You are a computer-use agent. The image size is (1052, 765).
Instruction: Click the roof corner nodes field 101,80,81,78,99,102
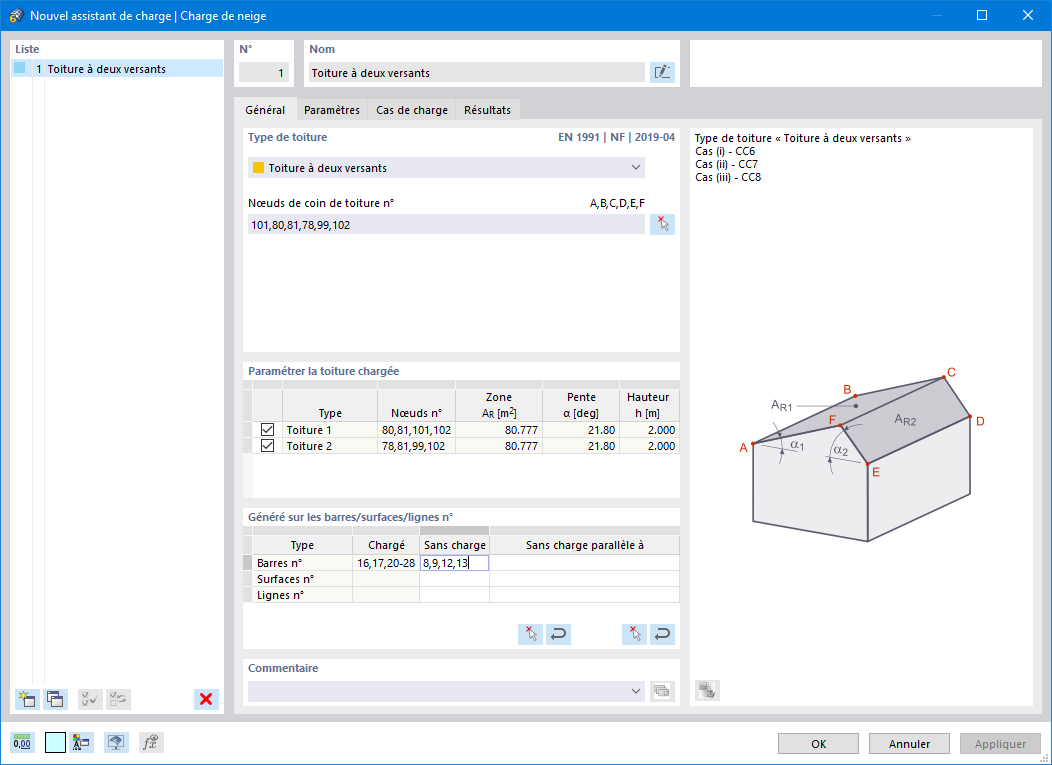[x=446, y=225]
